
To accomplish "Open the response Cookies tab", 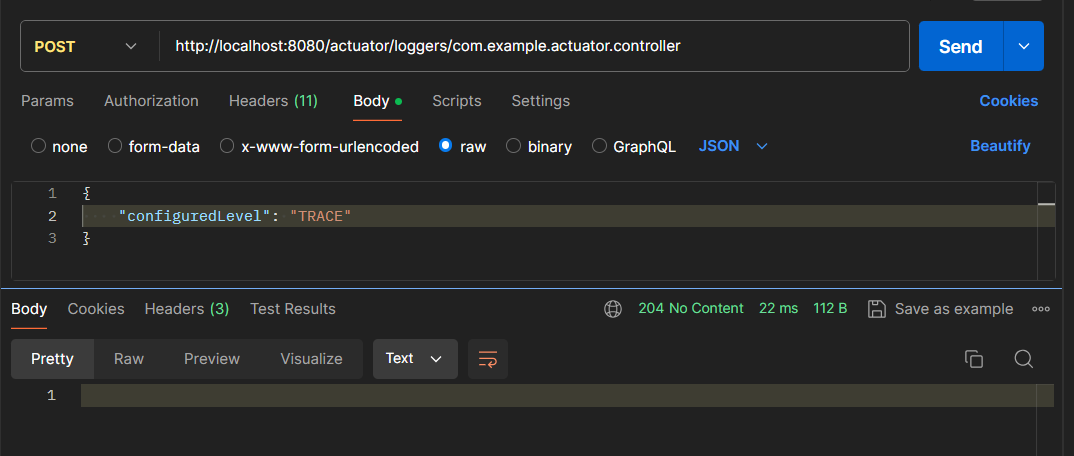I will click(x=96, y=309).
